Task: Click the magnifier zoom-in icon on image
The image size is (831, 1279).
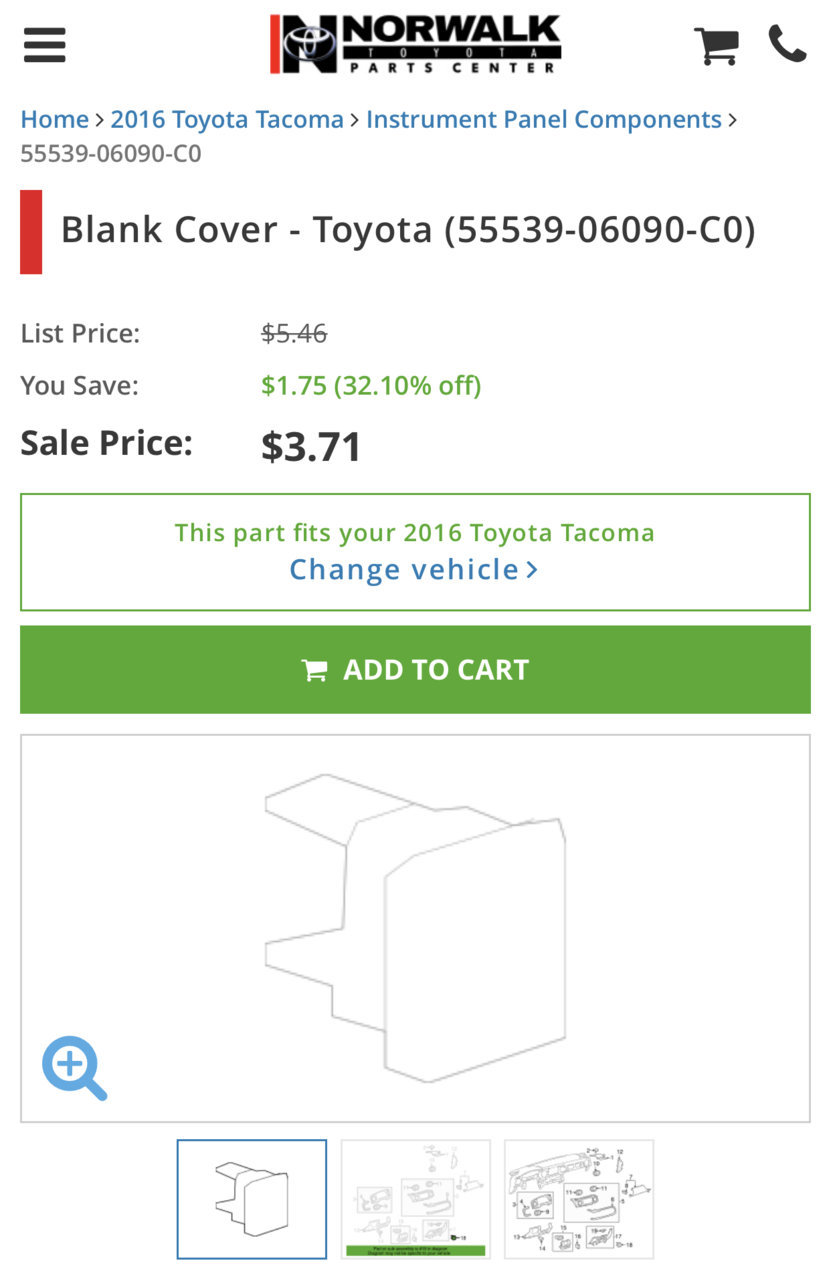Action: point(74,1068)
